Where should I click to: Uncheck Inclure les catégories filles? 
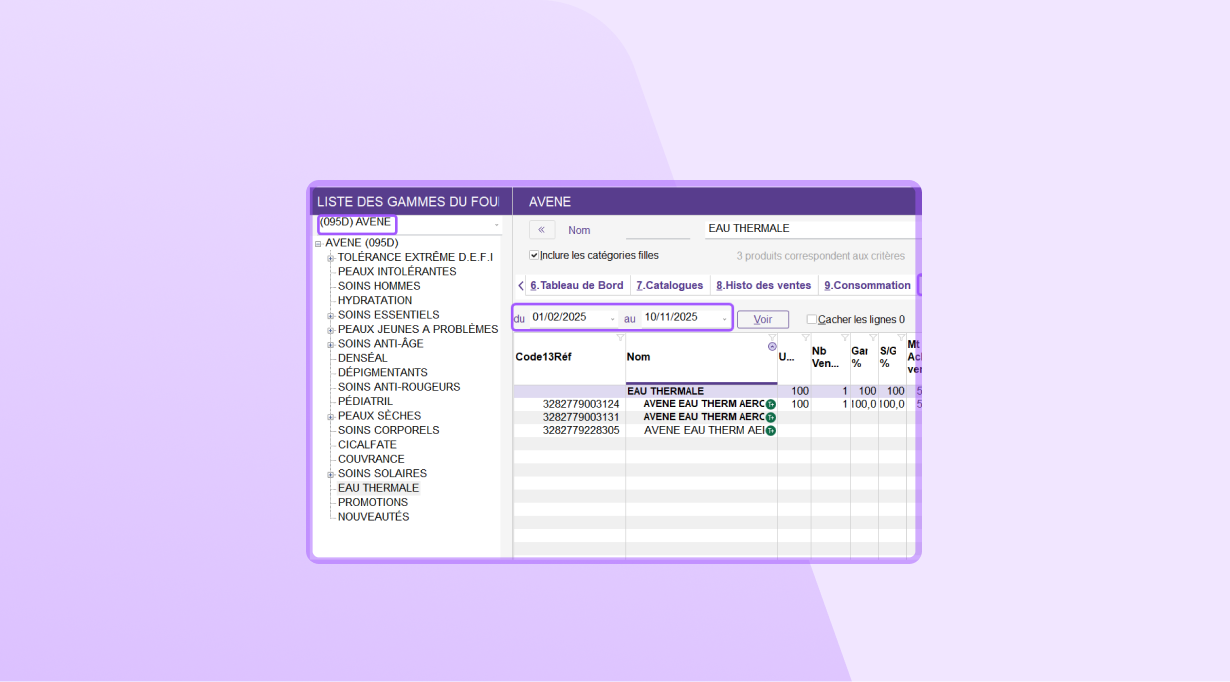click(534, 256)
